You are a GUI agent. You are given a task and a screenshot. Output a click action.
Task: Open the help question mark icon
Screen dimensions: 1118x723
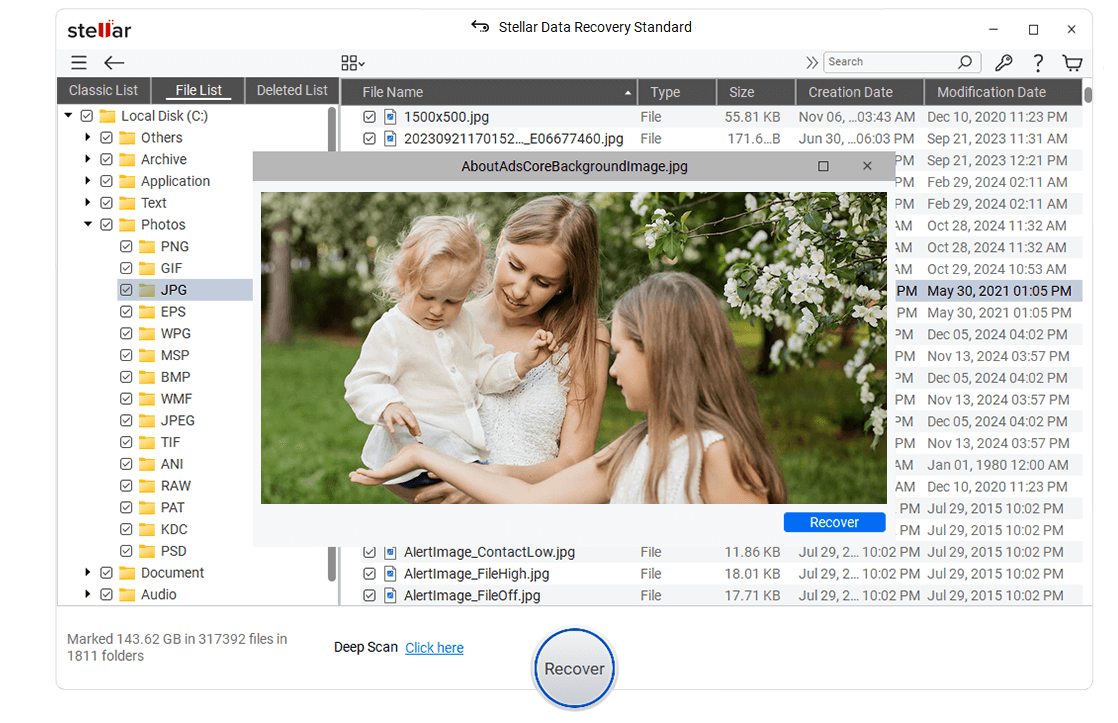pyautogui.click(x=1038, y=62)
